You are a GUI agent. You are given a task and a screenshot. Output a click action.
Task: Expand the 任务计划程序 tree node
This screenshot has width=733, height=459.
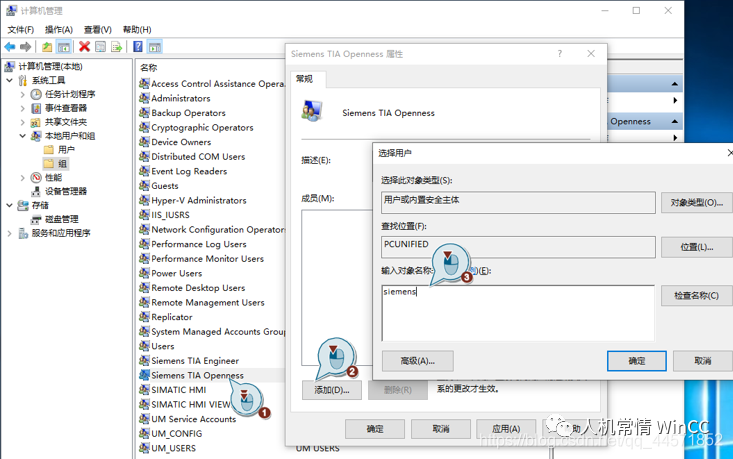(x=22, y=94)
